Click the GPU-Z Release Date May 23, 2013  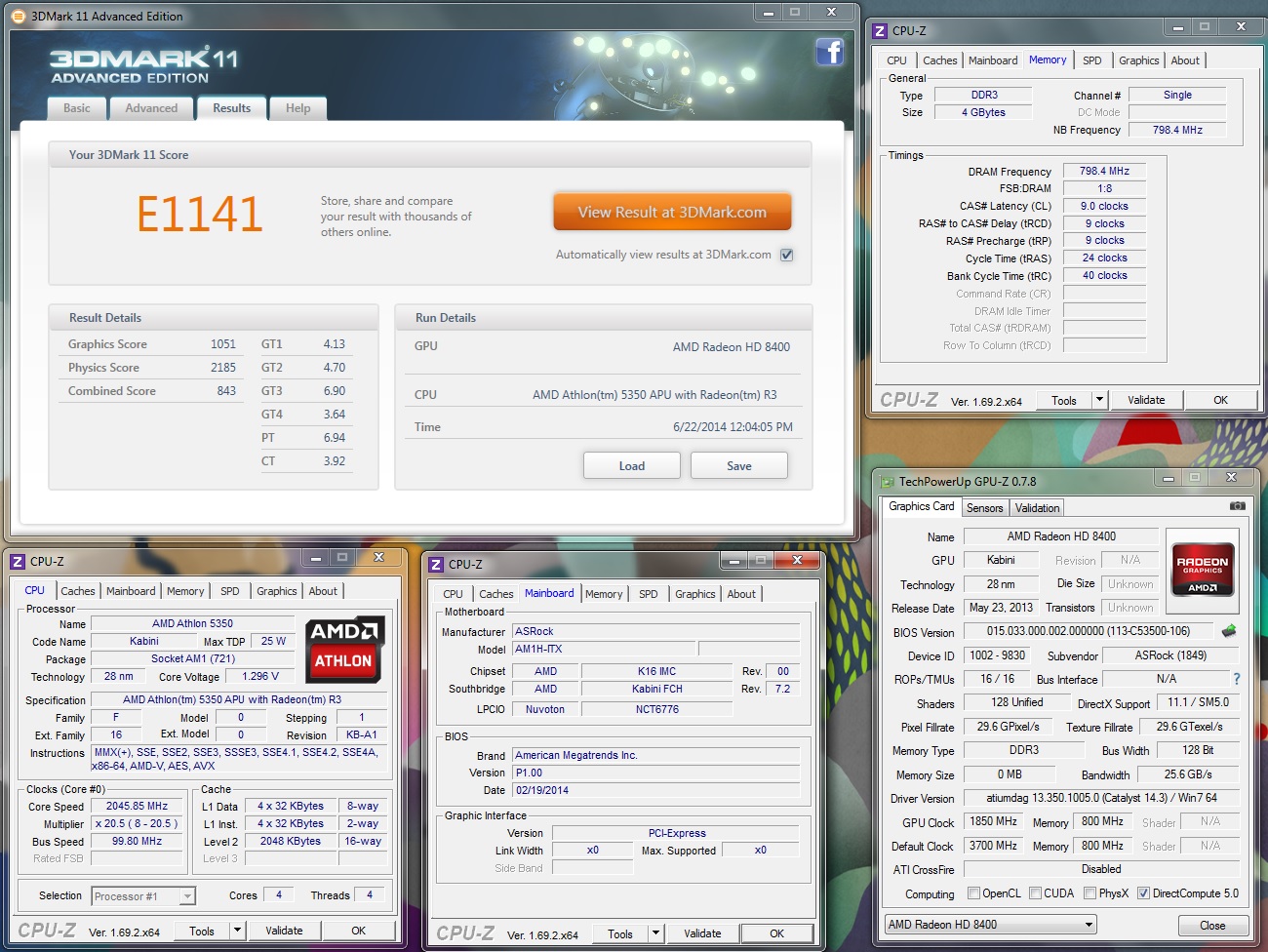[x=1000, y=608]
